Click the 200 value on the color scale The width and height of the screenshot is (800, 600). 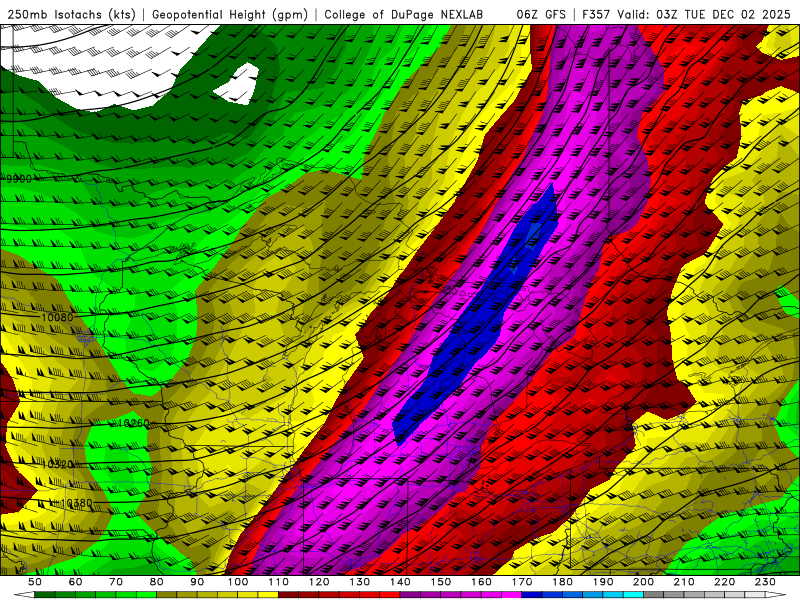pyautogui.click(x=643, y=582)
